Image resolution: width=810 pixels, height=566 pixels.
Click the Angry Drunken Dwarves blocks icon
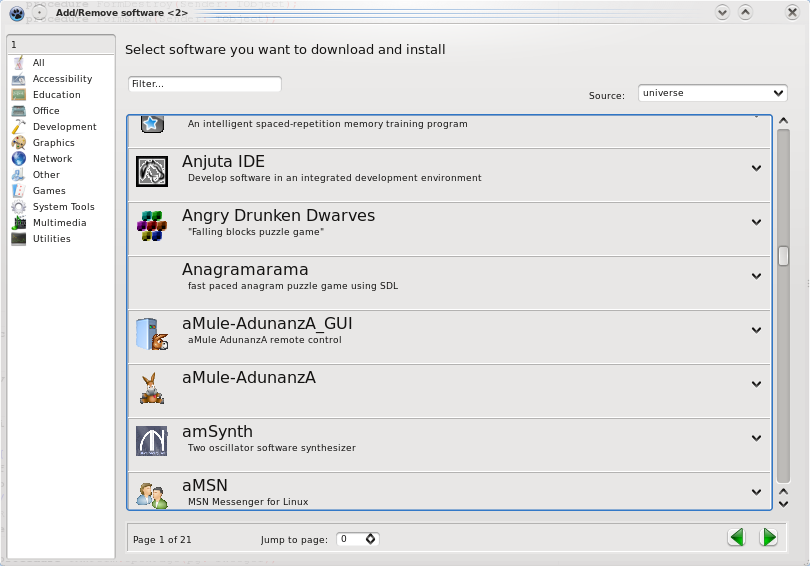coord(152,226)
